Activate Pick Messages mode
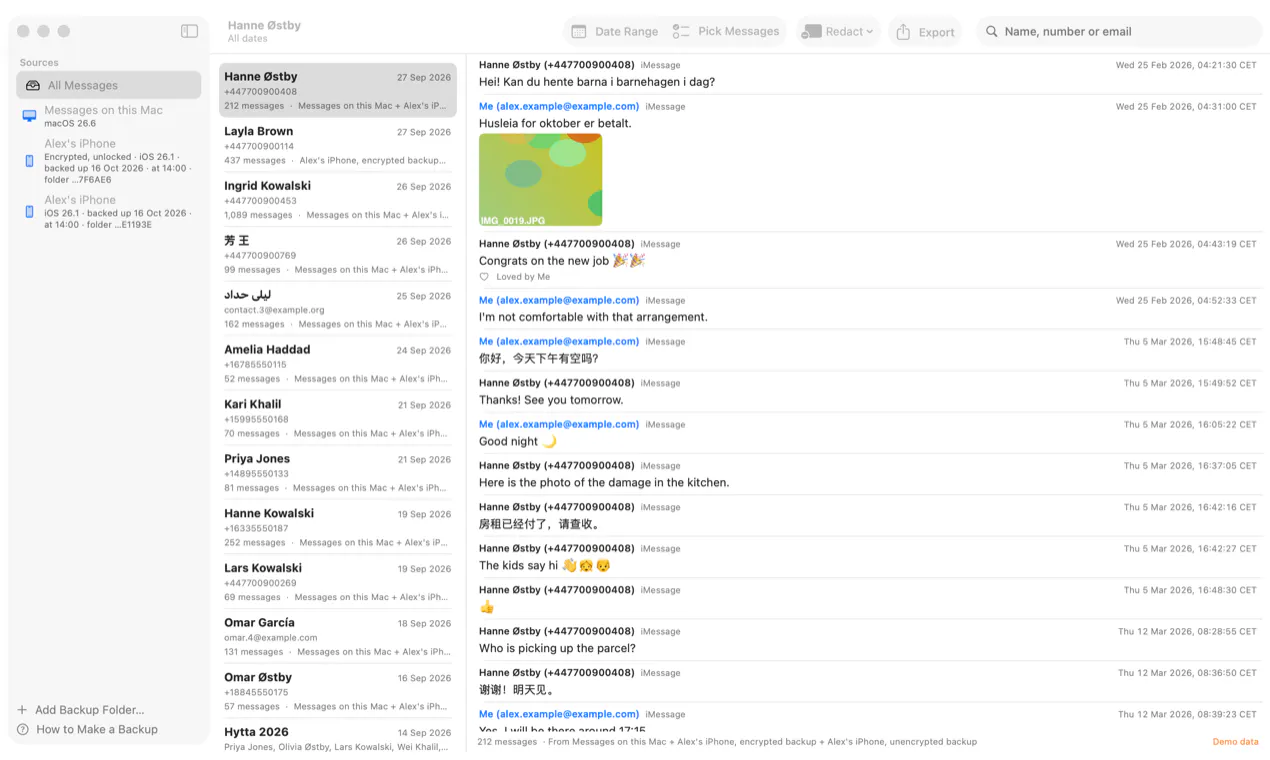 726,32
